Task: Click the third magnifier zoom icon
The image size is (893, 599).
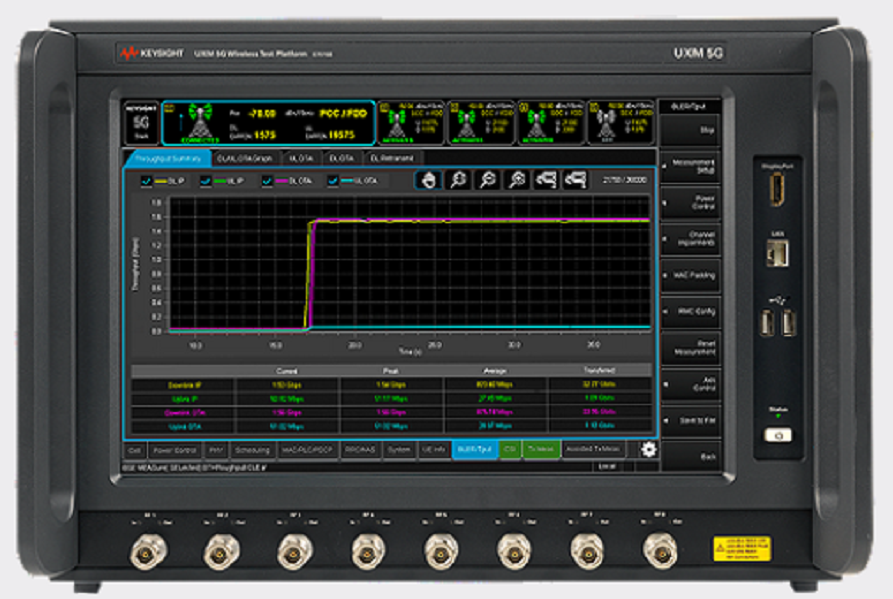Action: (x=516, y=180)
